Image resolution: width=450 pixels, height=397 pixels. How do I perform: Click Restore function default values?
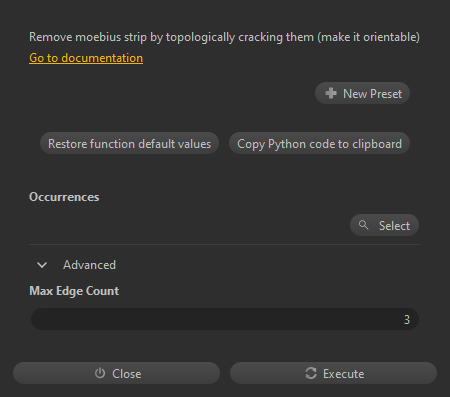(x=129, y=144)
